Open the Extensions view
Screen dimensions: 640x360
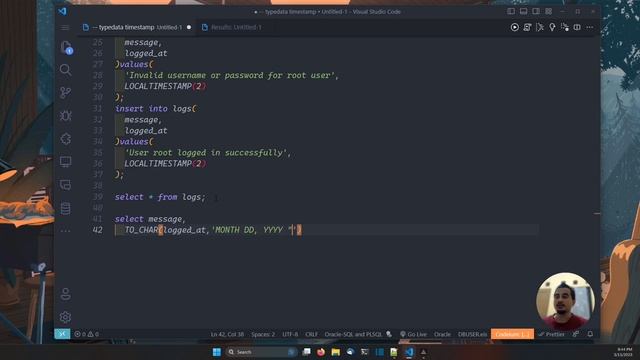pyautogui.click(x=65, y=139)
